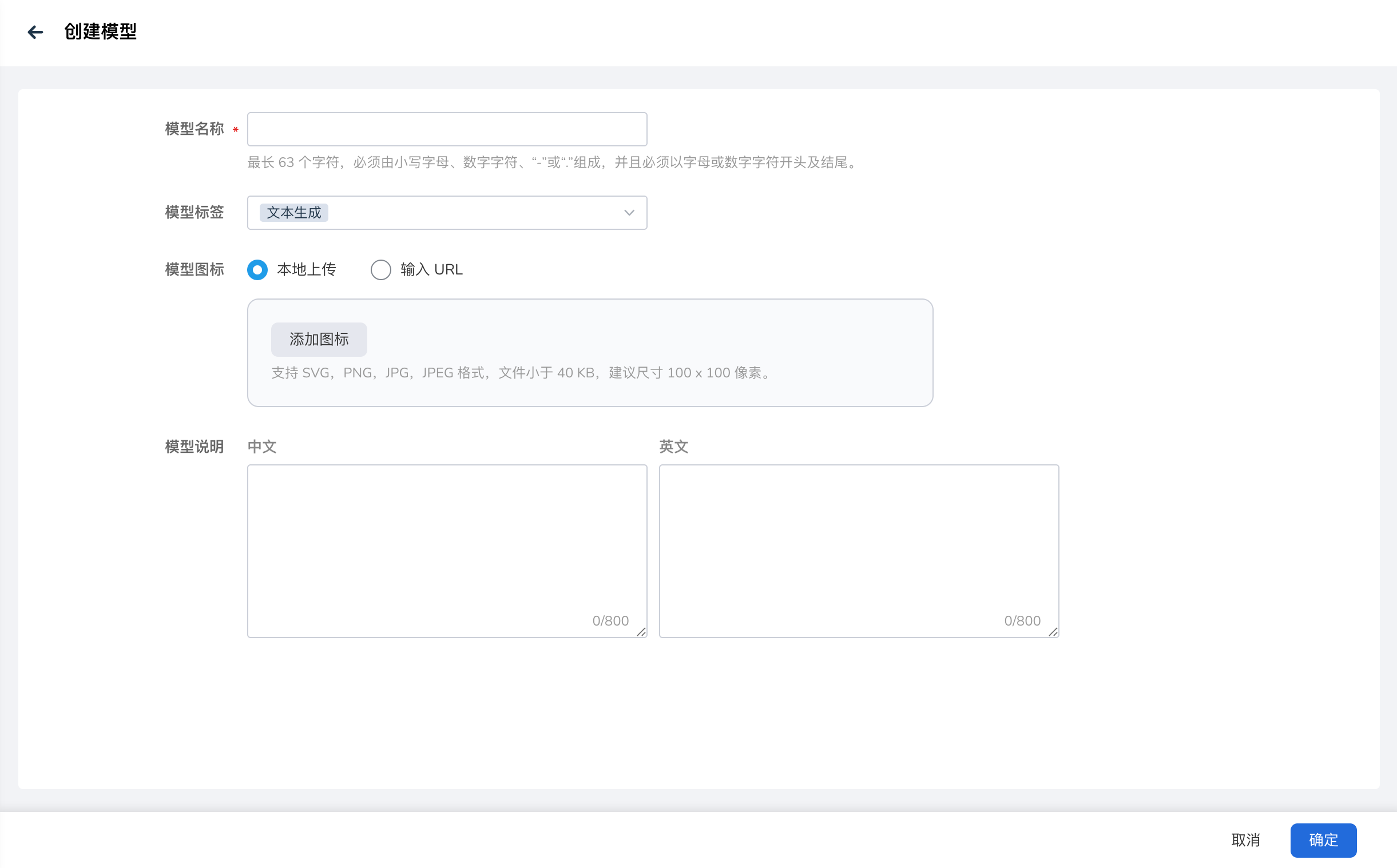Image resolution: width=1397 pixels, height=868 pixels.
Task: Click the 模型标签 field label
Action: coord(195,212)
